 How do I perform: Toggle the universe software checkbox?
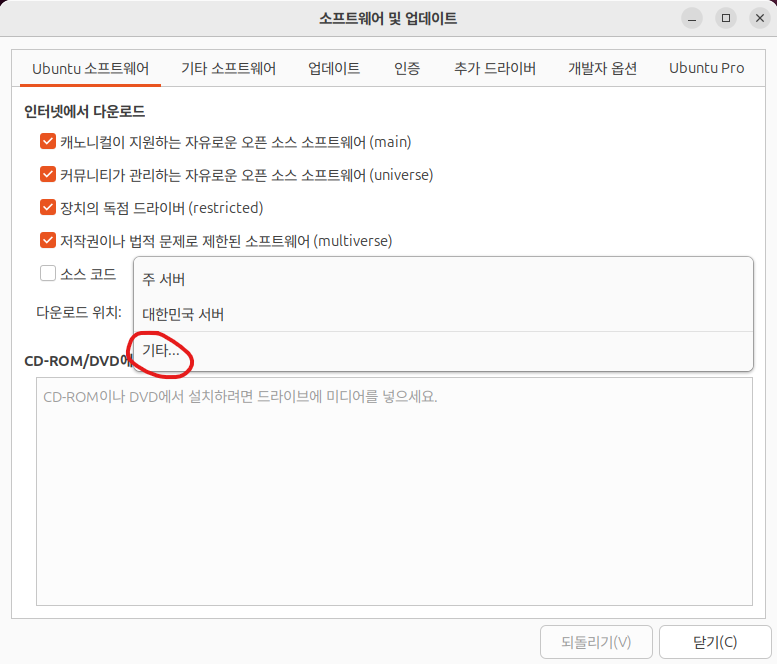pos(48,174)
